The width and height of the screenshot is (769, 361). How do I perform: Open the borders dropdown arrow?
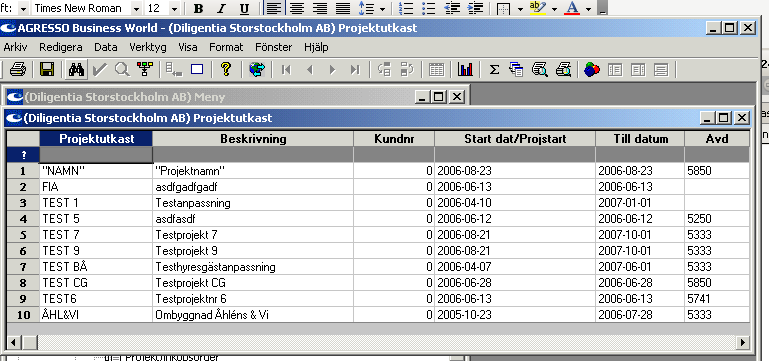(x=519, y=9)
